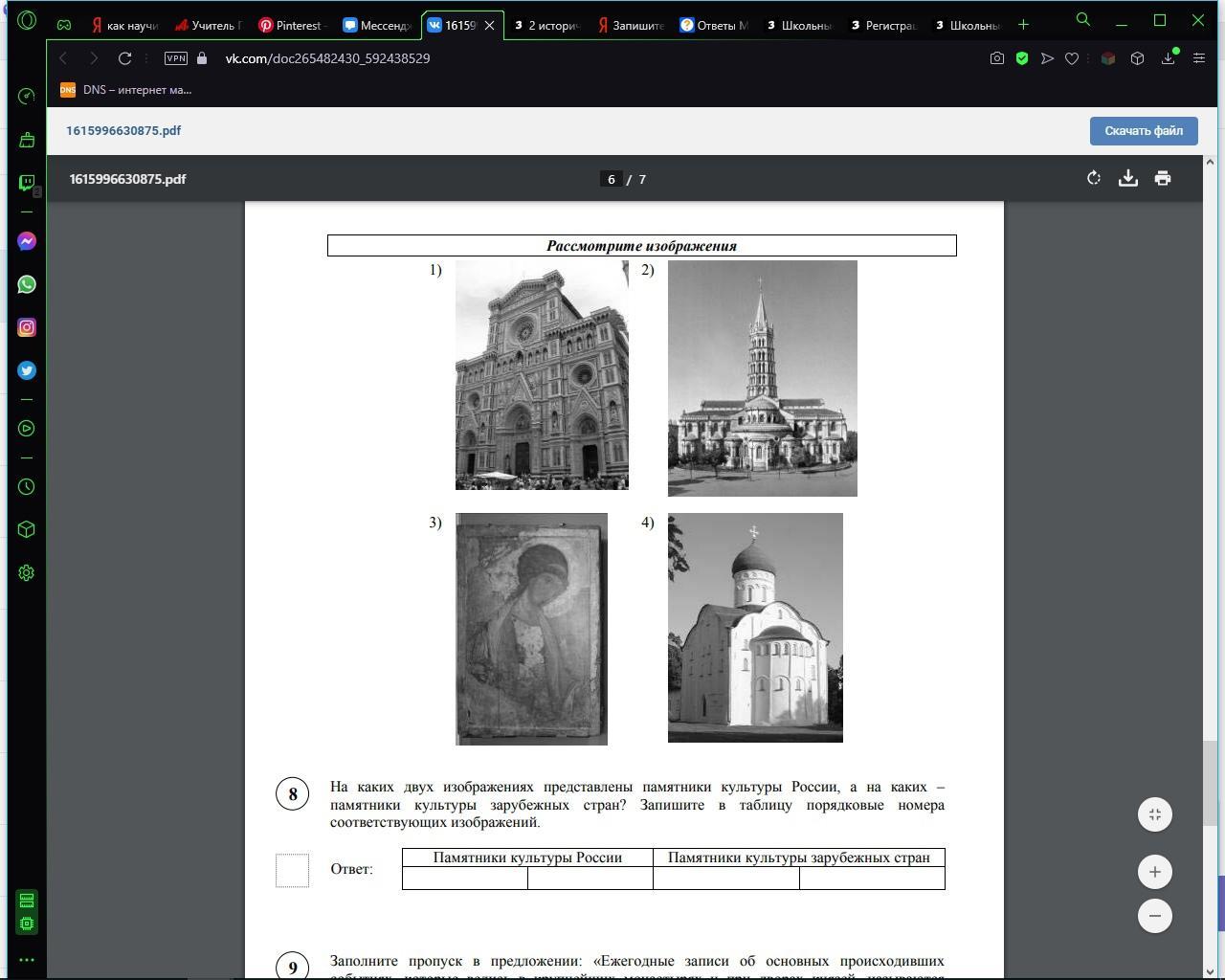Screen dimensions: 1225x980
Task: Open Easy Setup sliders icon
Action: tap(1199, 58)
